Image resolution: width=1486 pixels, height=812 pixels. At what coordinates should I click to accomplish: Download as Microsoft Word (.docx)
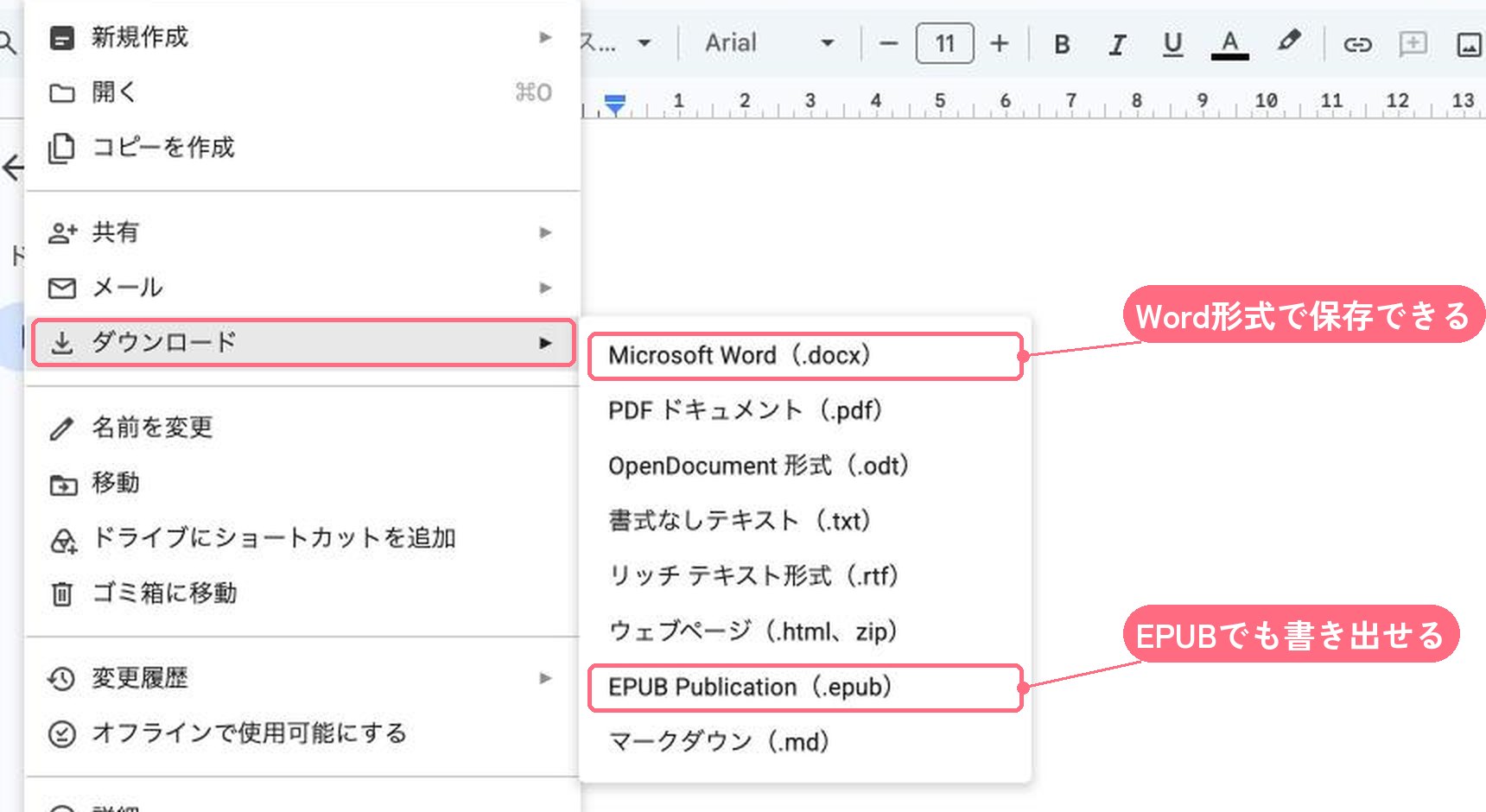pos(805,356)
